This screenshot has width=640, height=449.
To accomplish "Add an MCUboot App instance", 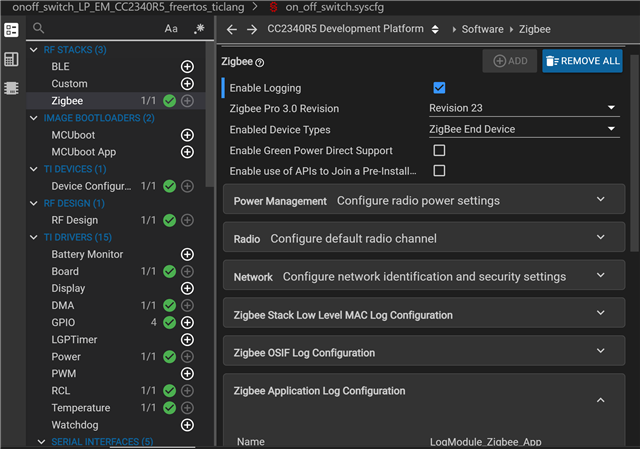I will point(187,152).
